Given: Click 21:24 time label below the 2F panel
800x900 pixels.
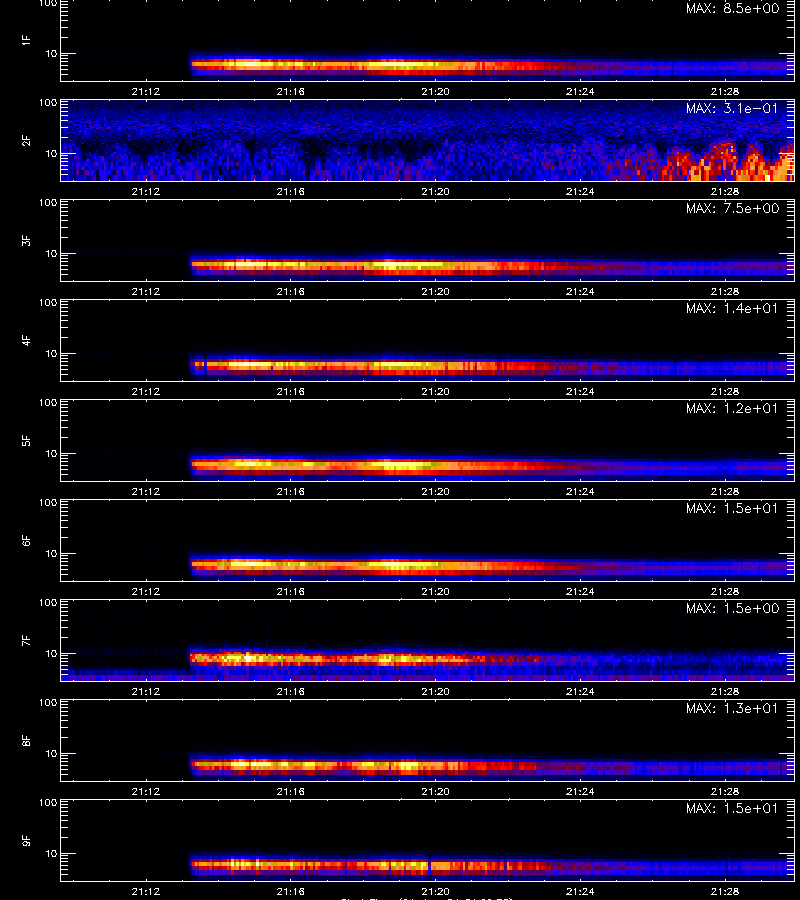Looking at the screenshot, I should (580, 191).
